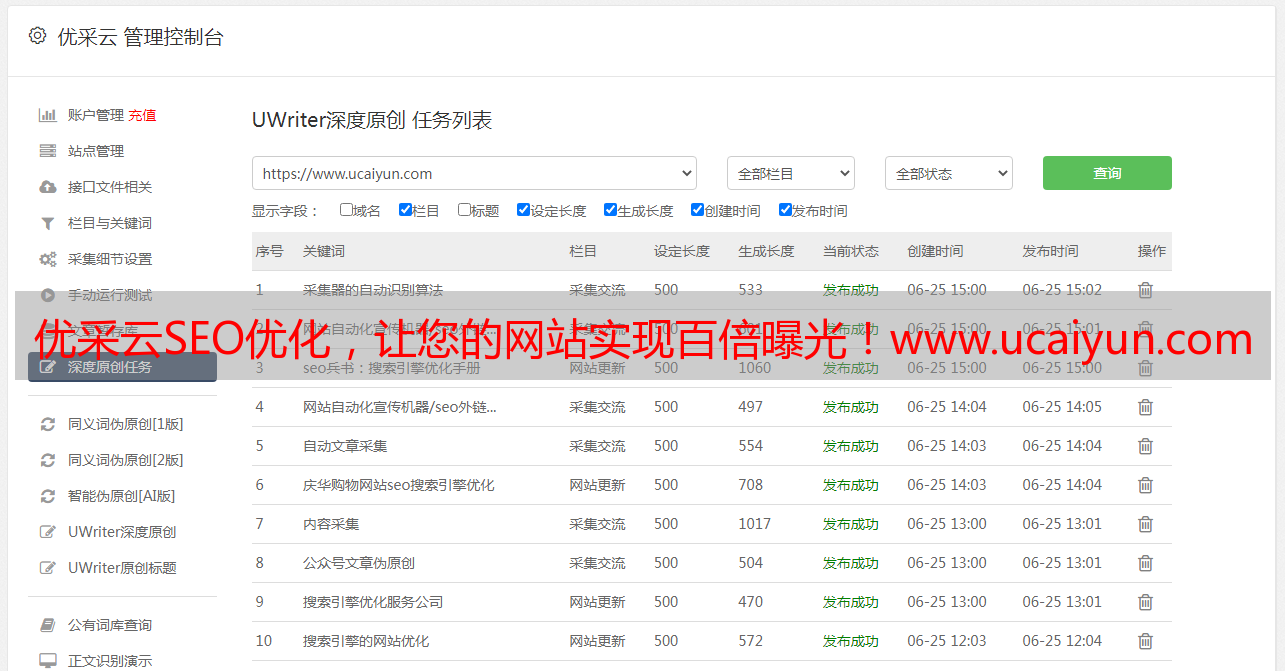
Task: Click the gear icon beside 优采云 管理控制台
Action: 37,36
